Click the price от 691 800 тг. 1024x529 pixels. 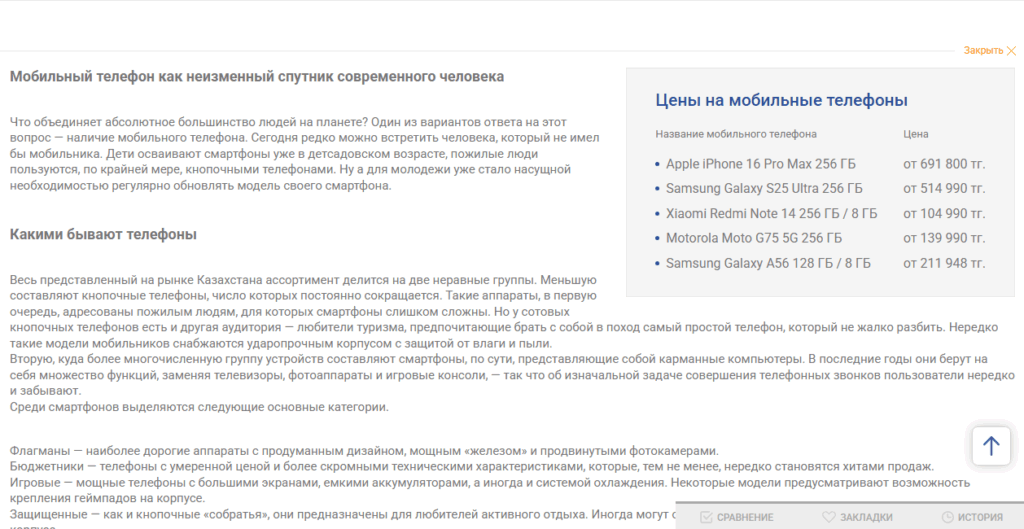click(943, 164)
